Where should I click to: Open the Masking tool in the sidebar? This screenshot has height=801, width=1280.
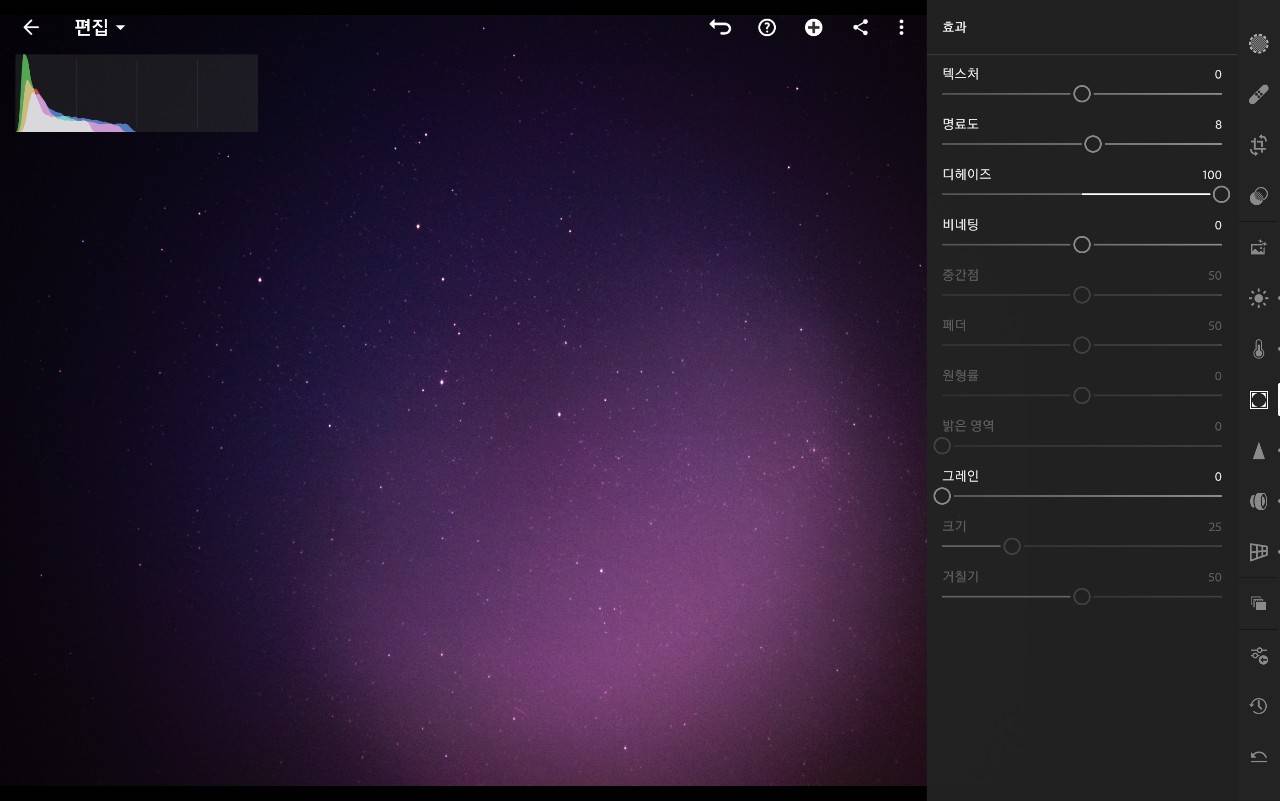click(1258, 44)
